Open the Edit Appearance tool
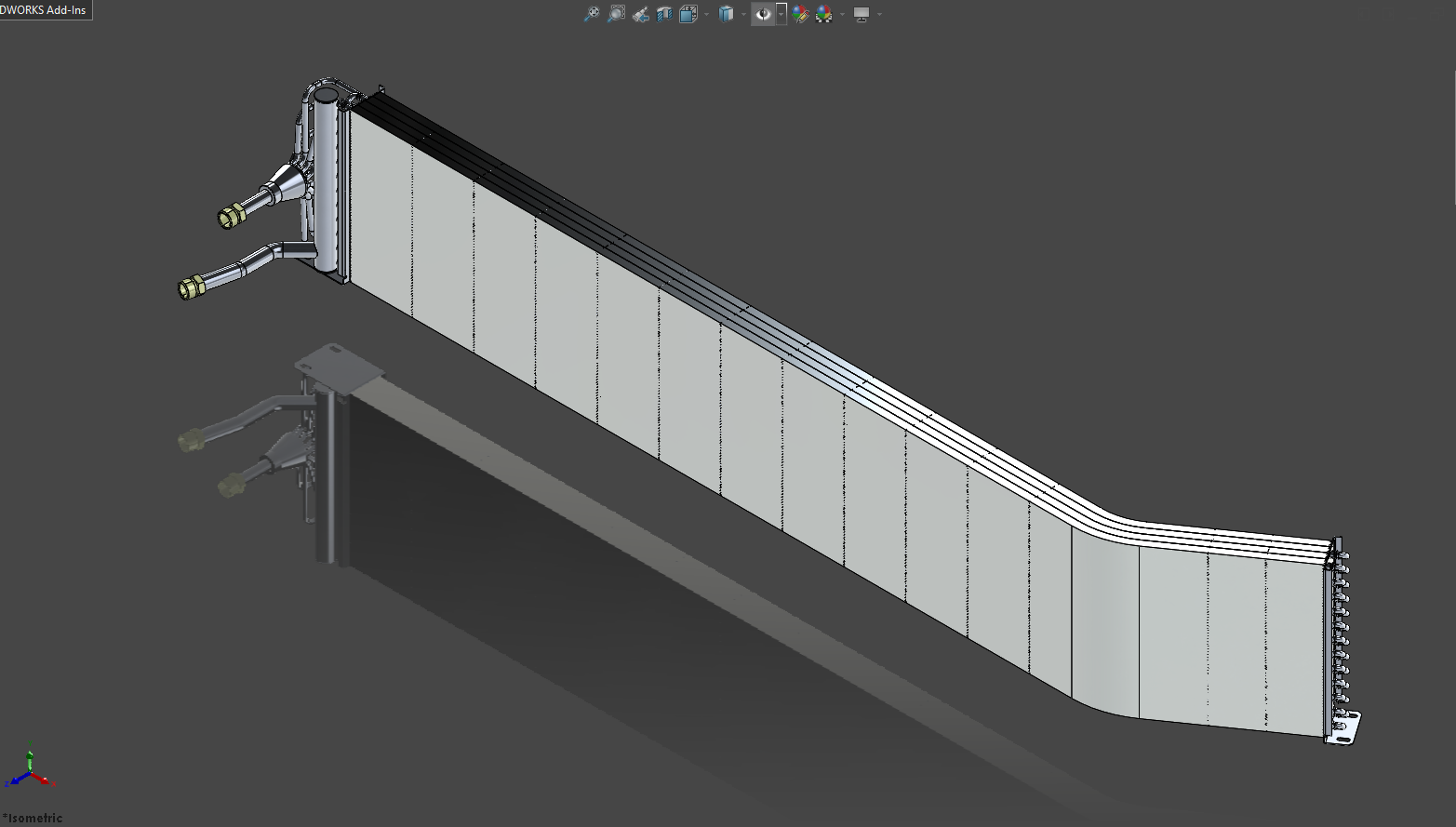This screenshot has height=827, width=1456. click(x=800, y=14)
